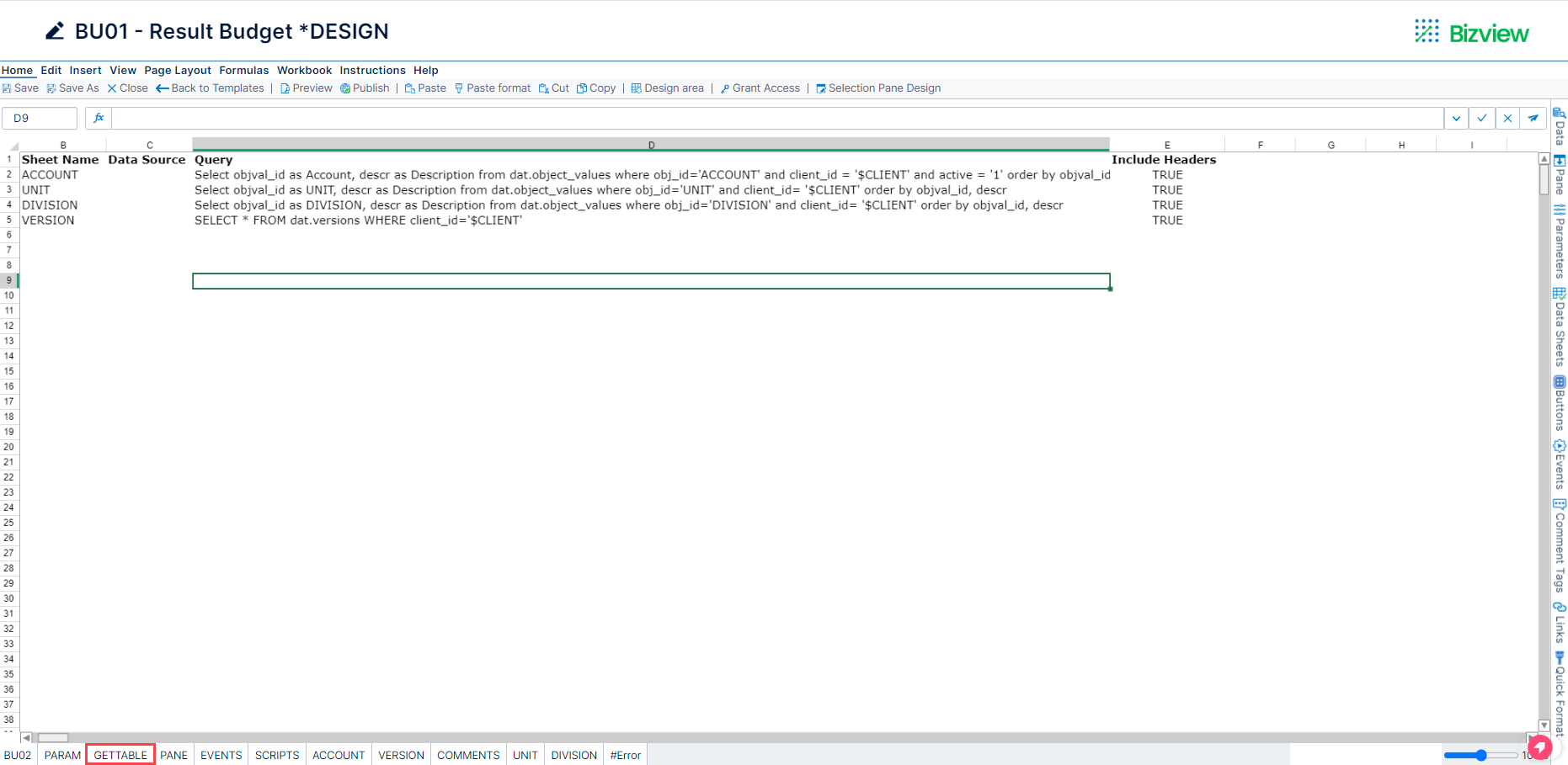This screenshot has height=765, width=1568.
Task: Cancel formula entry with the X icon
Action: click(x=1507, y=118)
